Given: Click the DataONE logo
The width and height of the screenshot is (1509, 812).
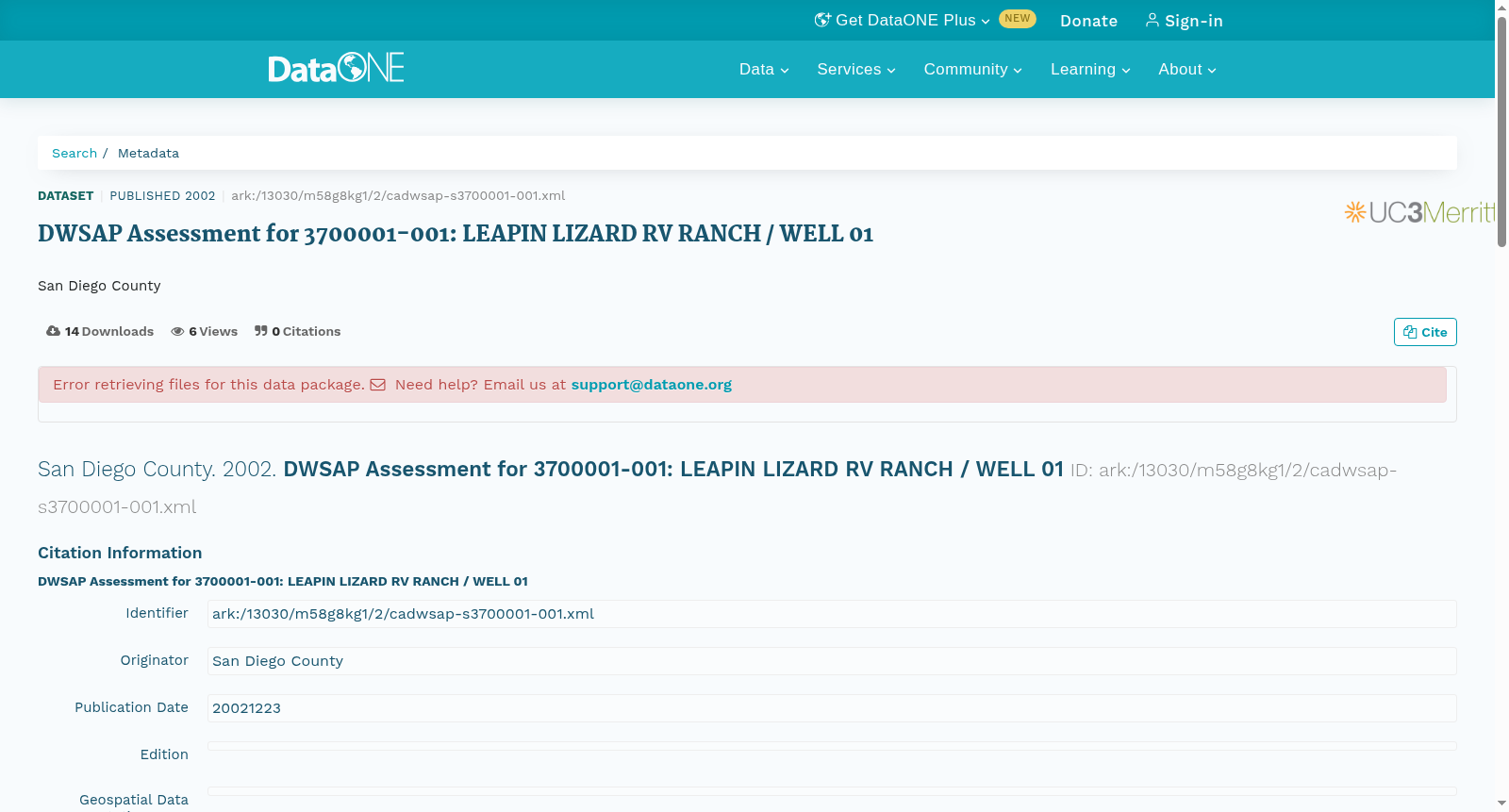Looking at the screenshot, I should click(x=336, y=68).
